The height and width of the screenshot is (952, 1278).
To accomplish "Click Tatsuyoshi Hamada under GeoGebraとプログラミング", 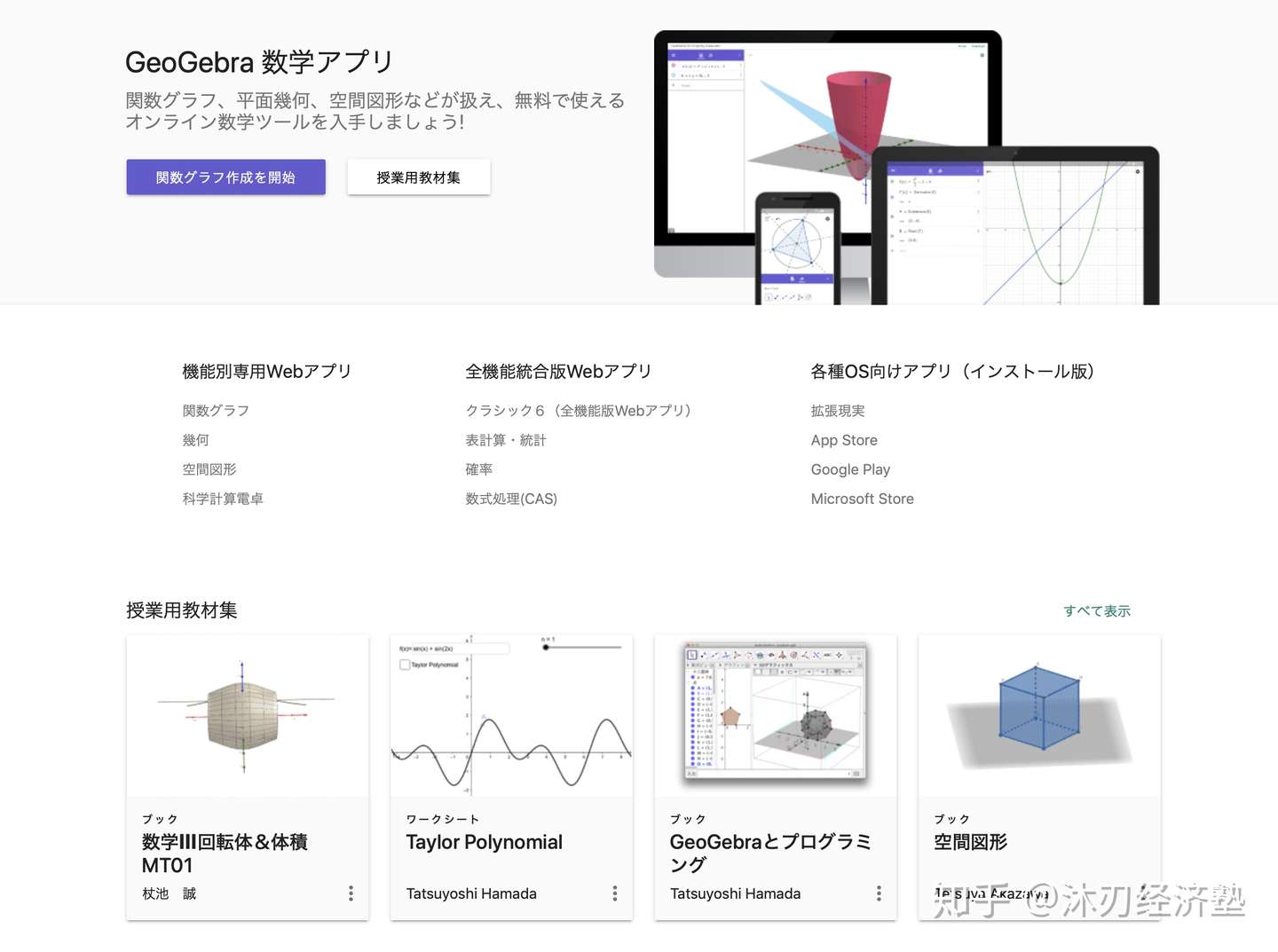I will coord(736,893).
